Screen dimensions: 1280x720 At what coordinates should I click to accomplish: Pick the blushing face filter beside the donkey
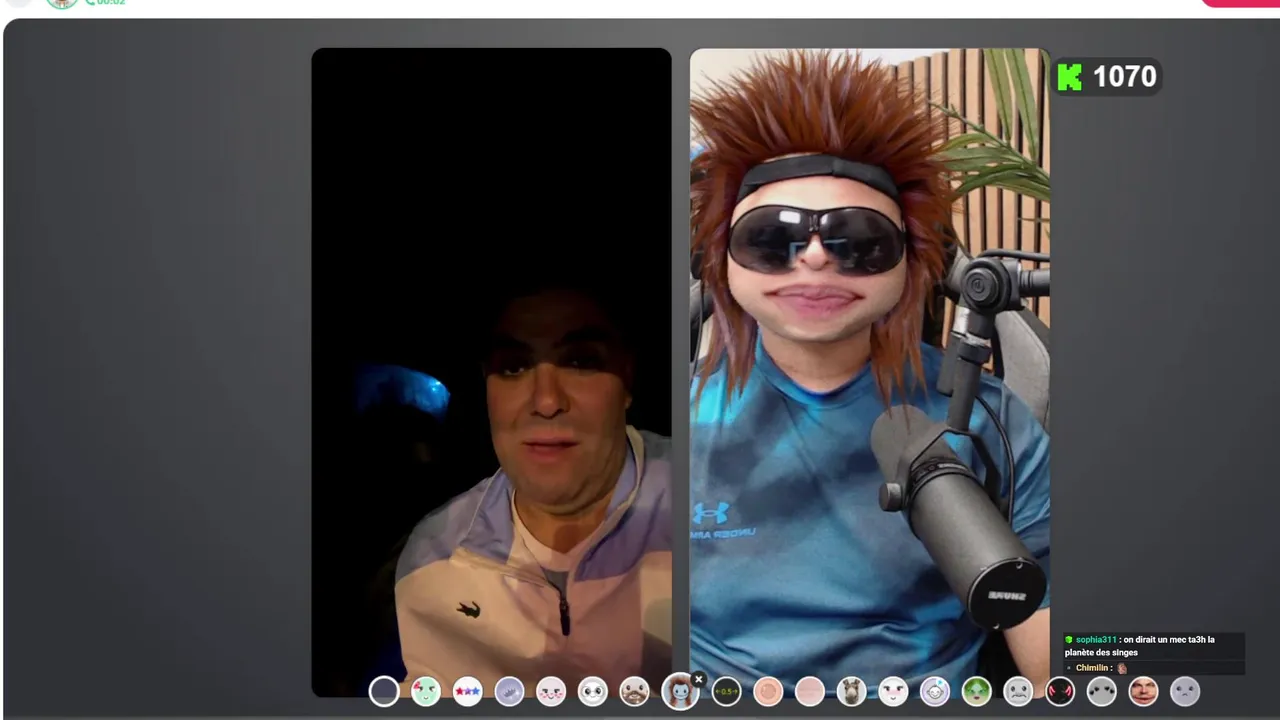[893, 691]
